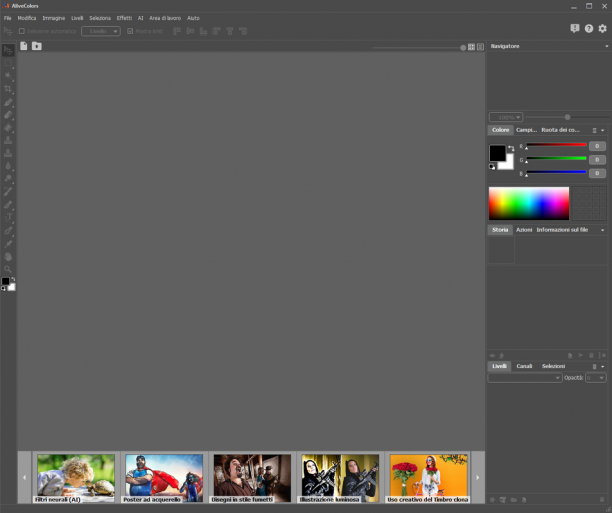Pick a color from the spectrum field

pos(529,203)
